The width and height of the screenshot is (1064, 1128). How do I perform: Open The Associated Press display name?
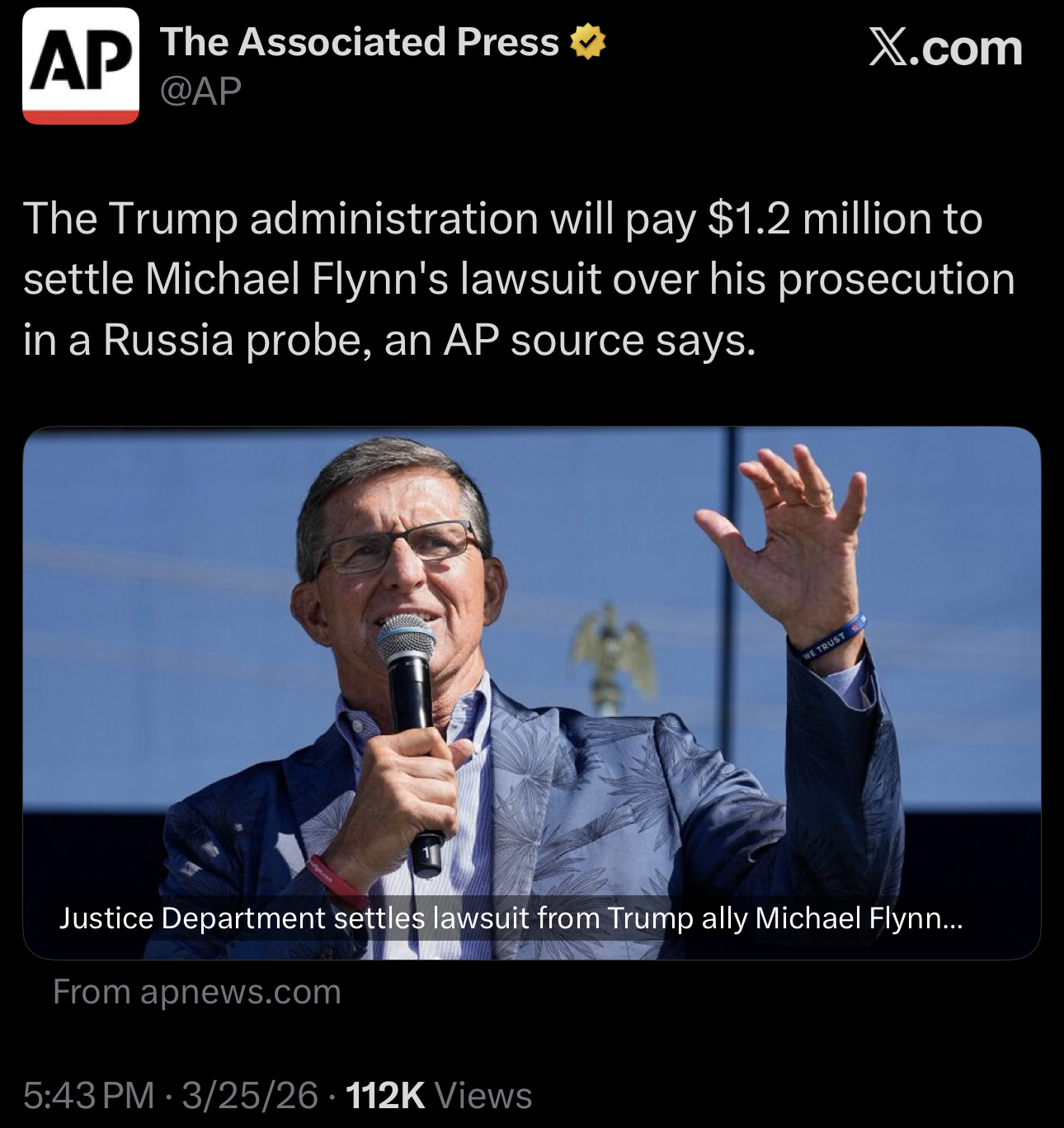click(360, 42)
